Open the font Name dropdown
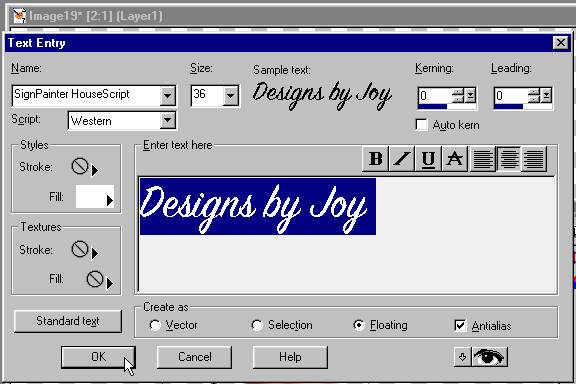576x384 pixels. coord(168,96)
